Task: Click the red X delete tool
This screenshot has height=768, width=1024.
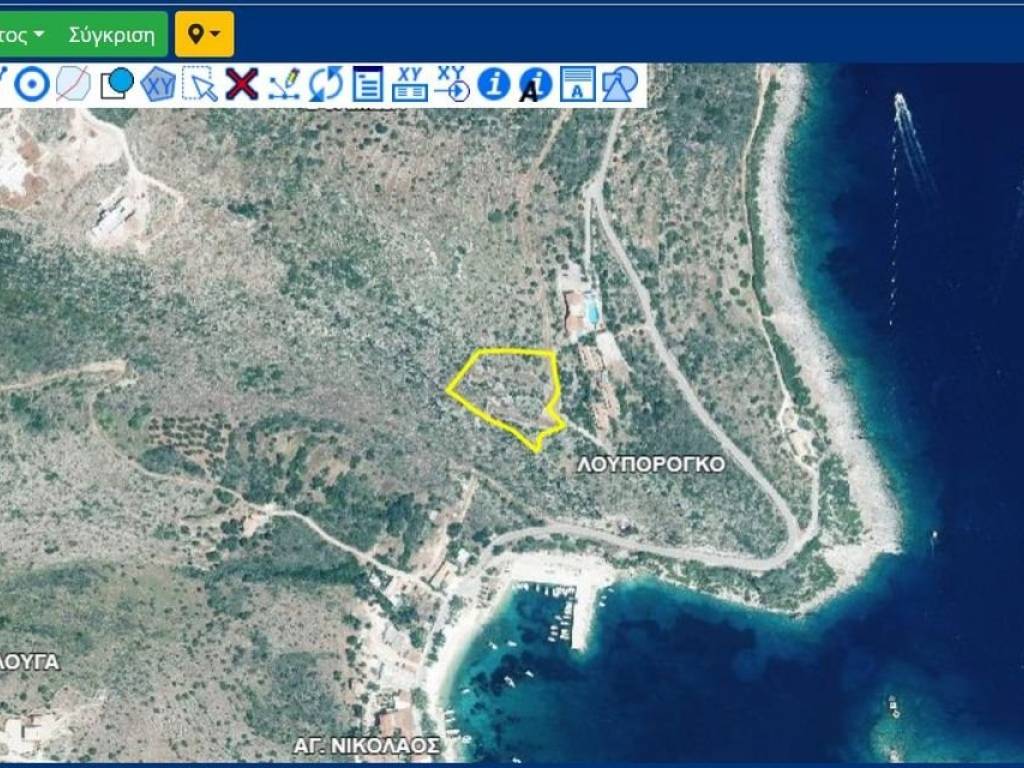Action: (241, 85)
